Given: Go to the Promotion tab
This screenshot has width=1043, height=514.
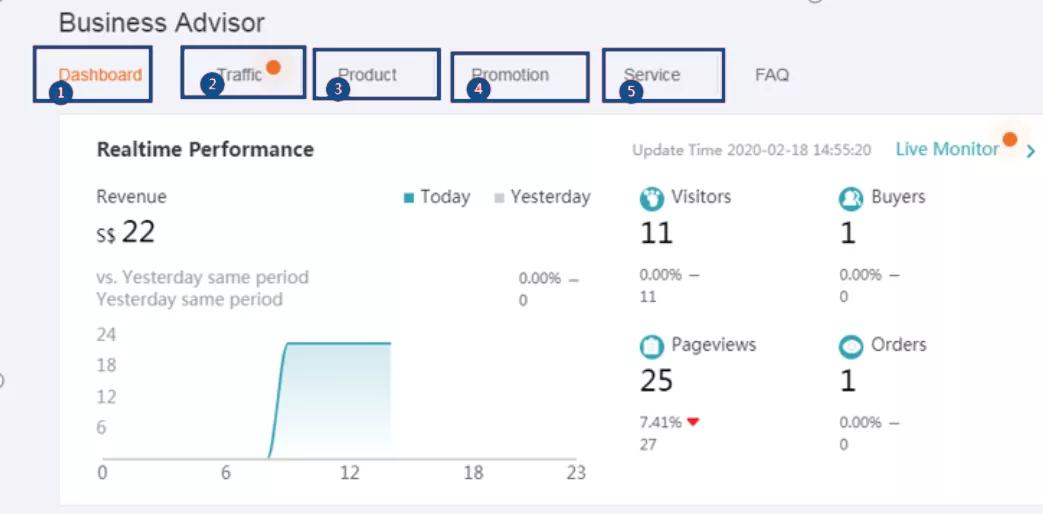Looking at the screenshot, I should pyautogui.click(x=510, y=75).
